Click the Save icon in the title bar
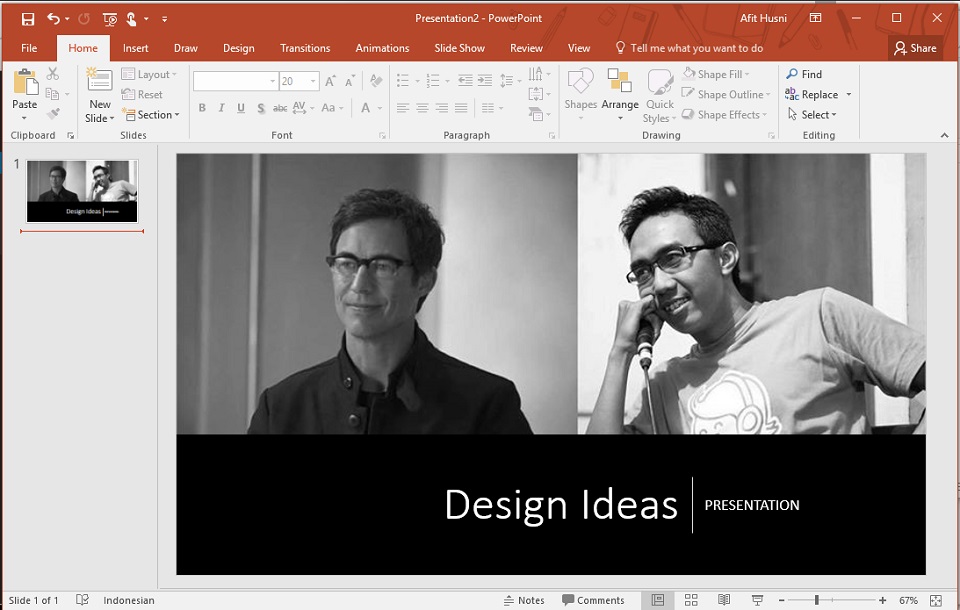960x610 pixels. [x=27, y=18]
